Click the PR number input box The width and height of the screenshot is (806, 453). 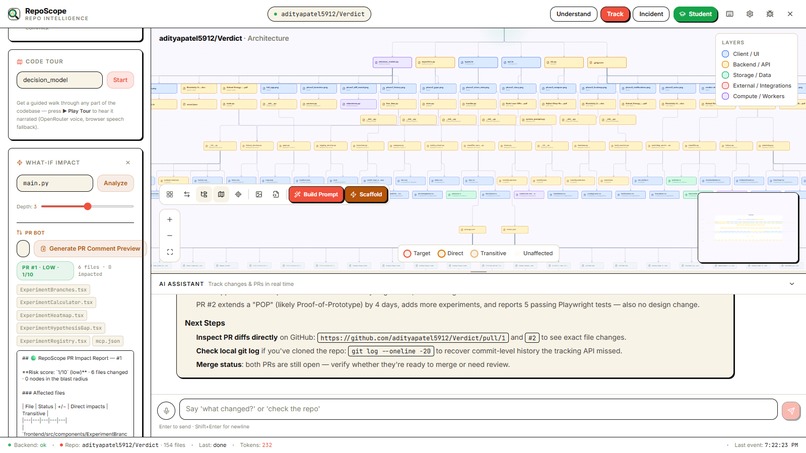click(x=23, y=248)
